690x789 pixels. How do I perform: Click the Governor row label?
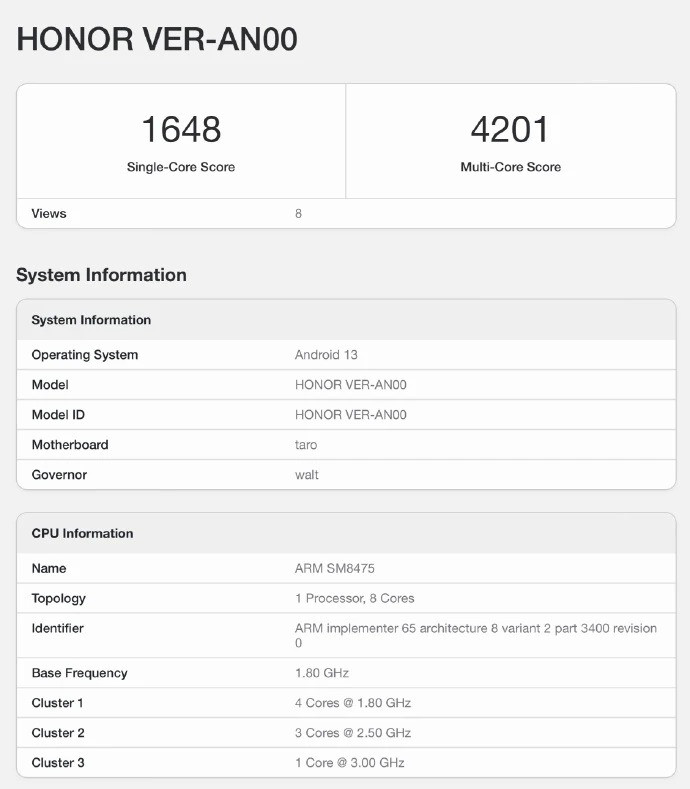tap(59, 475)
